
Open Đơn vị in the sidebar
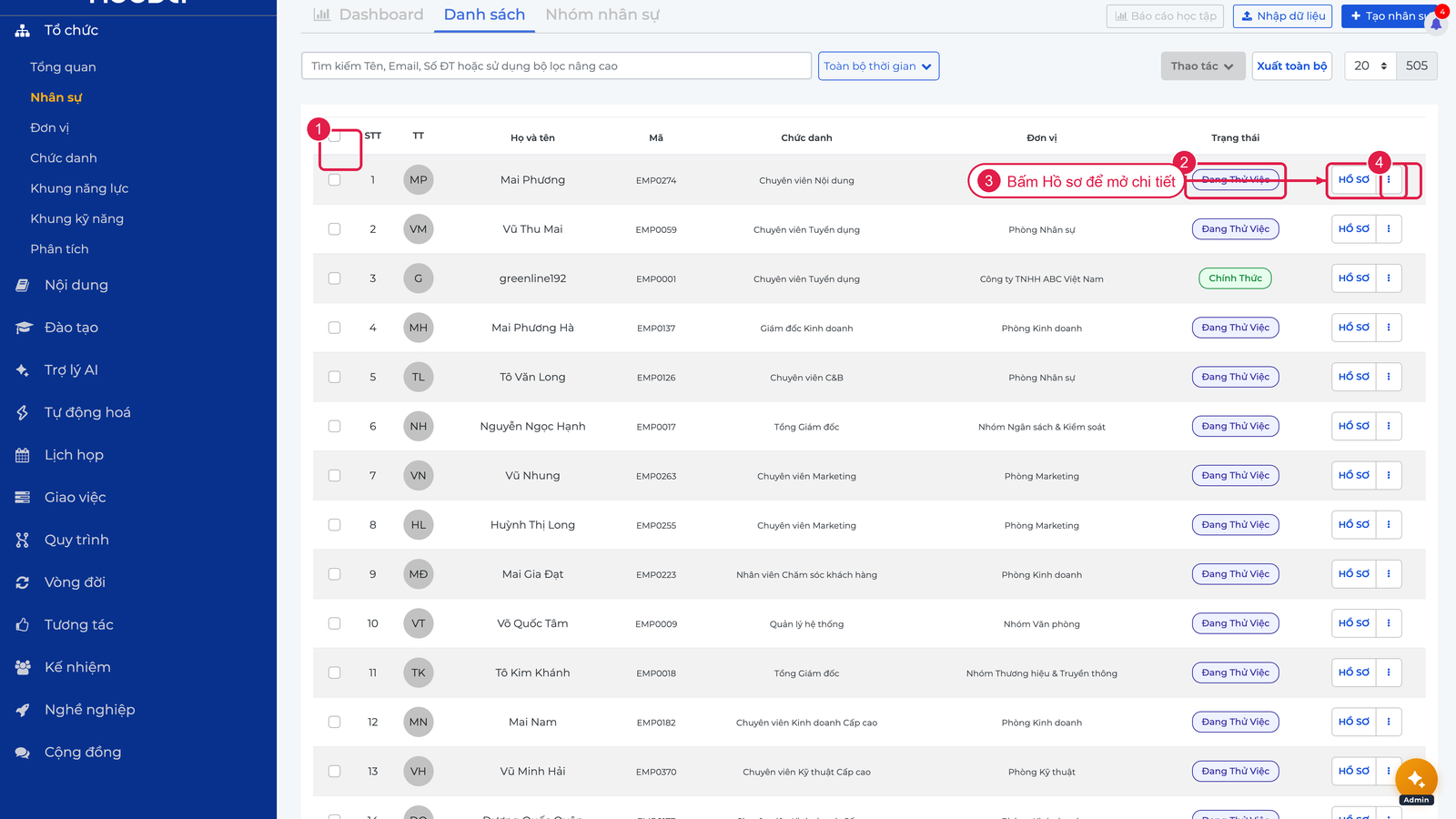pos(49,127)
